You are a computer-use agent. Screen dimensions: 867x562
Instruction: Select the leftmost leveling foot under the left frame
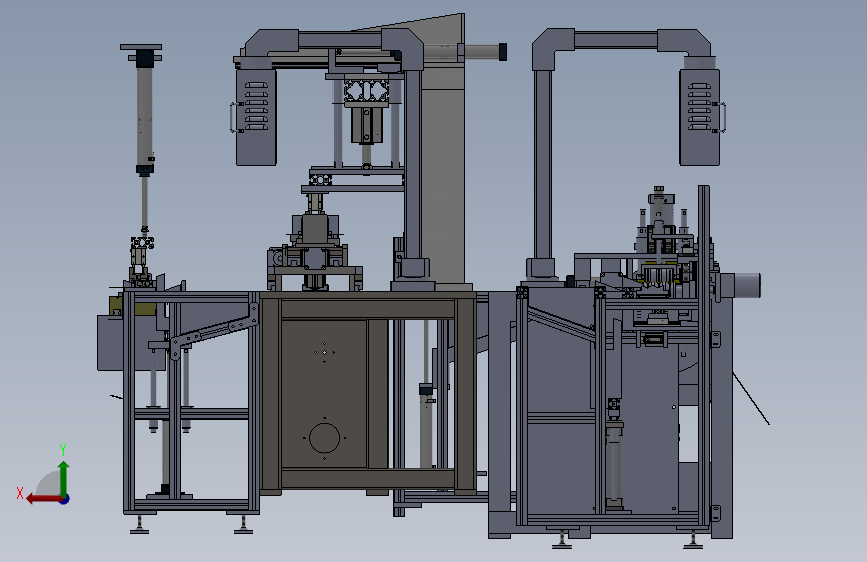pyautogui.click(x=139, y=526)
